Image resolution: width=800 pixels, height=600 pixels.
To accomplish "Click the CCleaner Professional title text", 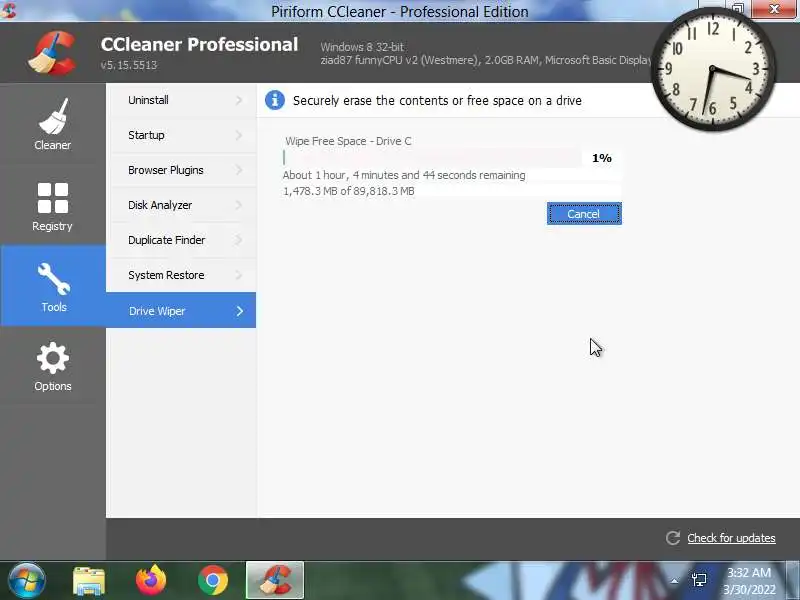I will 199,44.
